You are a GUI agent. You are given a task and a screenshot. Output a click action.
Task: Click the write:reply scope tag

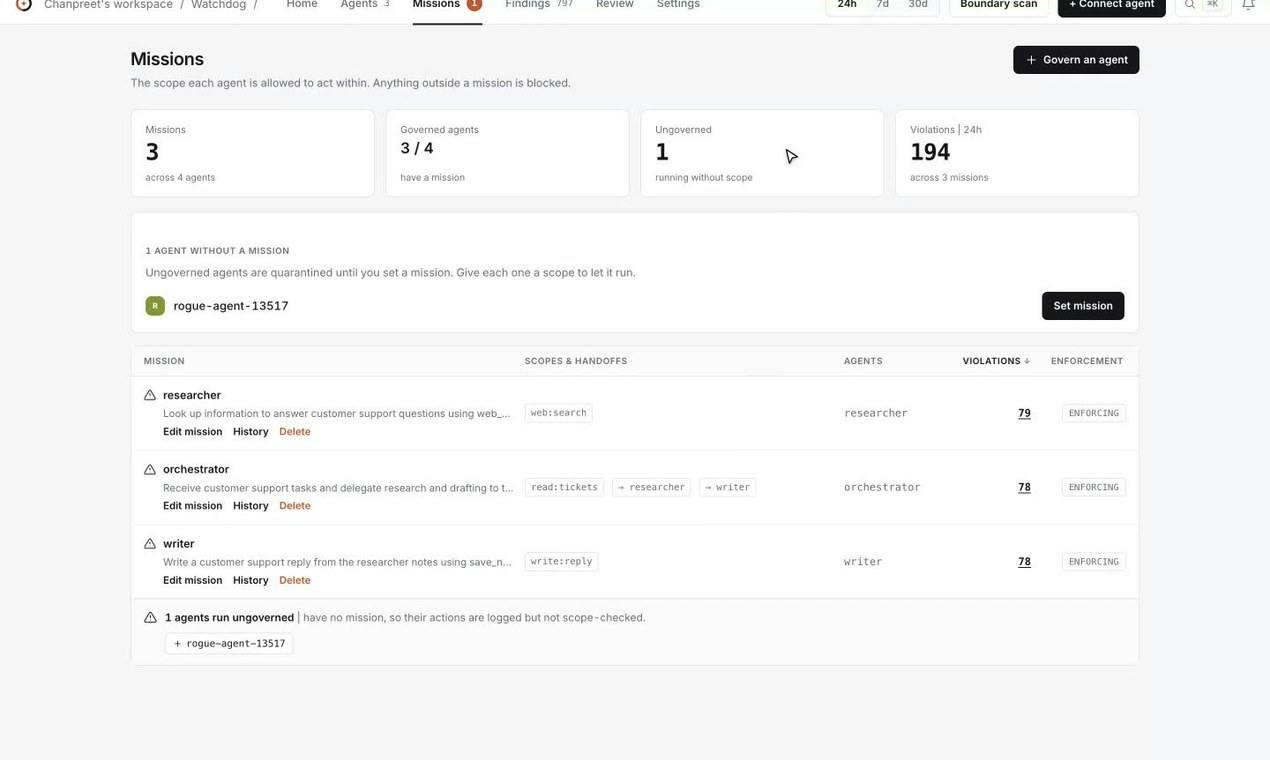point(561,562)
